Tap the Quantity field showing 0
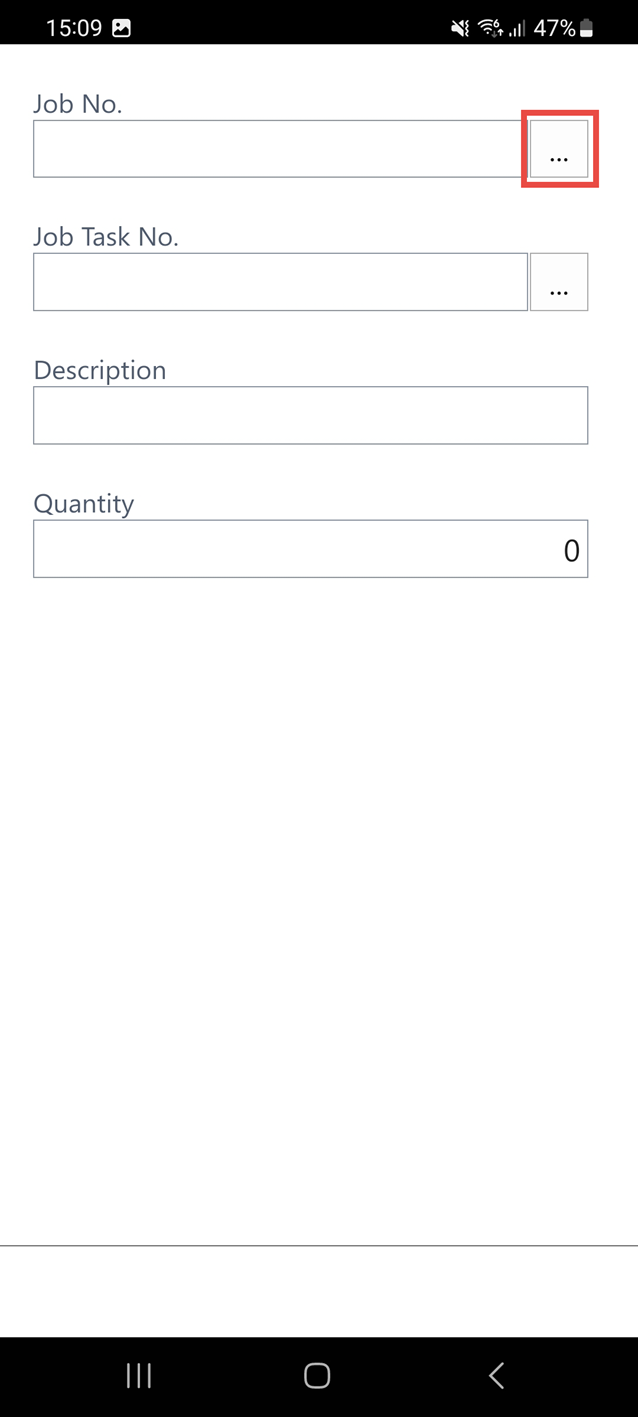The width and height of the screenshot is (638, 1417). [x=310, y=548]
